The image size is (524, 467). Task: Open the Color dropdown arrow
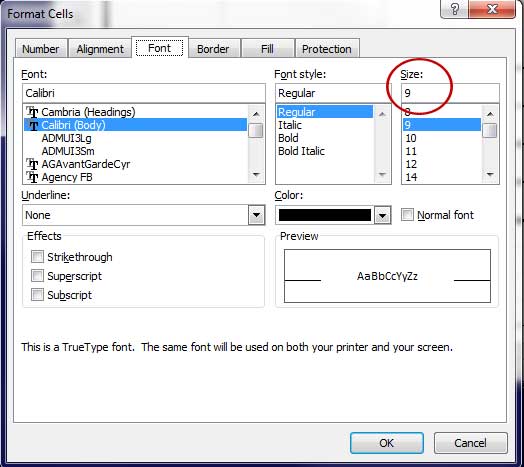(382, 215)
